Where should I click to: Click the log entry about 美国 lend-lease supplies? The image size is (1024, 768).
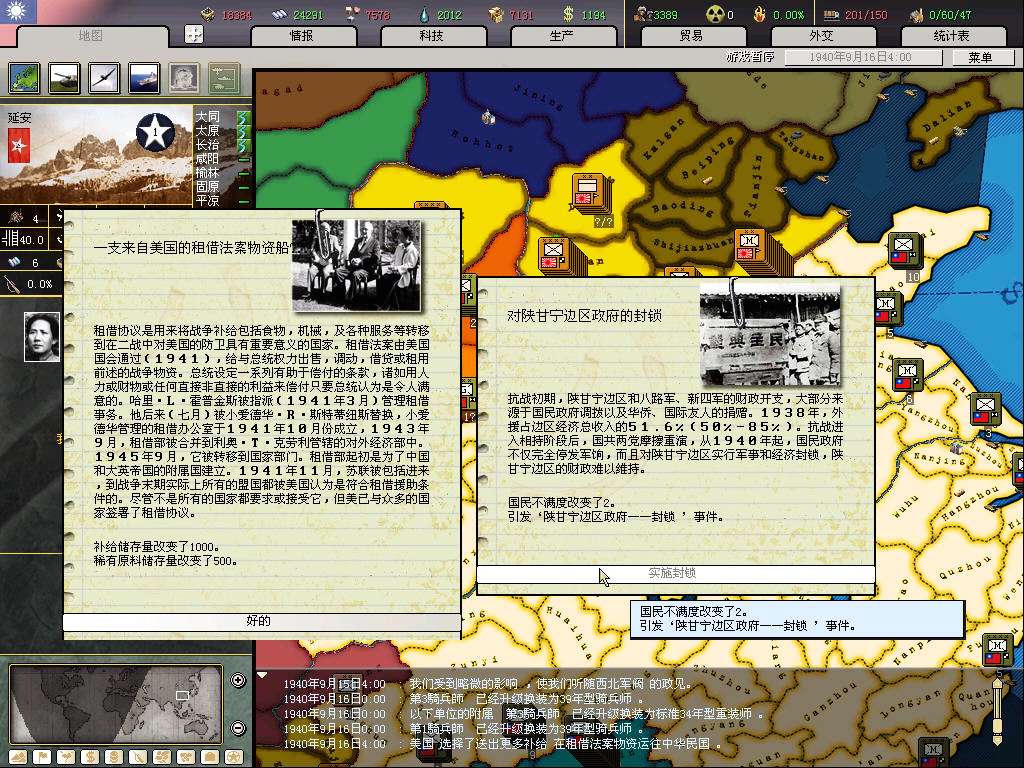tap(503, 744)
